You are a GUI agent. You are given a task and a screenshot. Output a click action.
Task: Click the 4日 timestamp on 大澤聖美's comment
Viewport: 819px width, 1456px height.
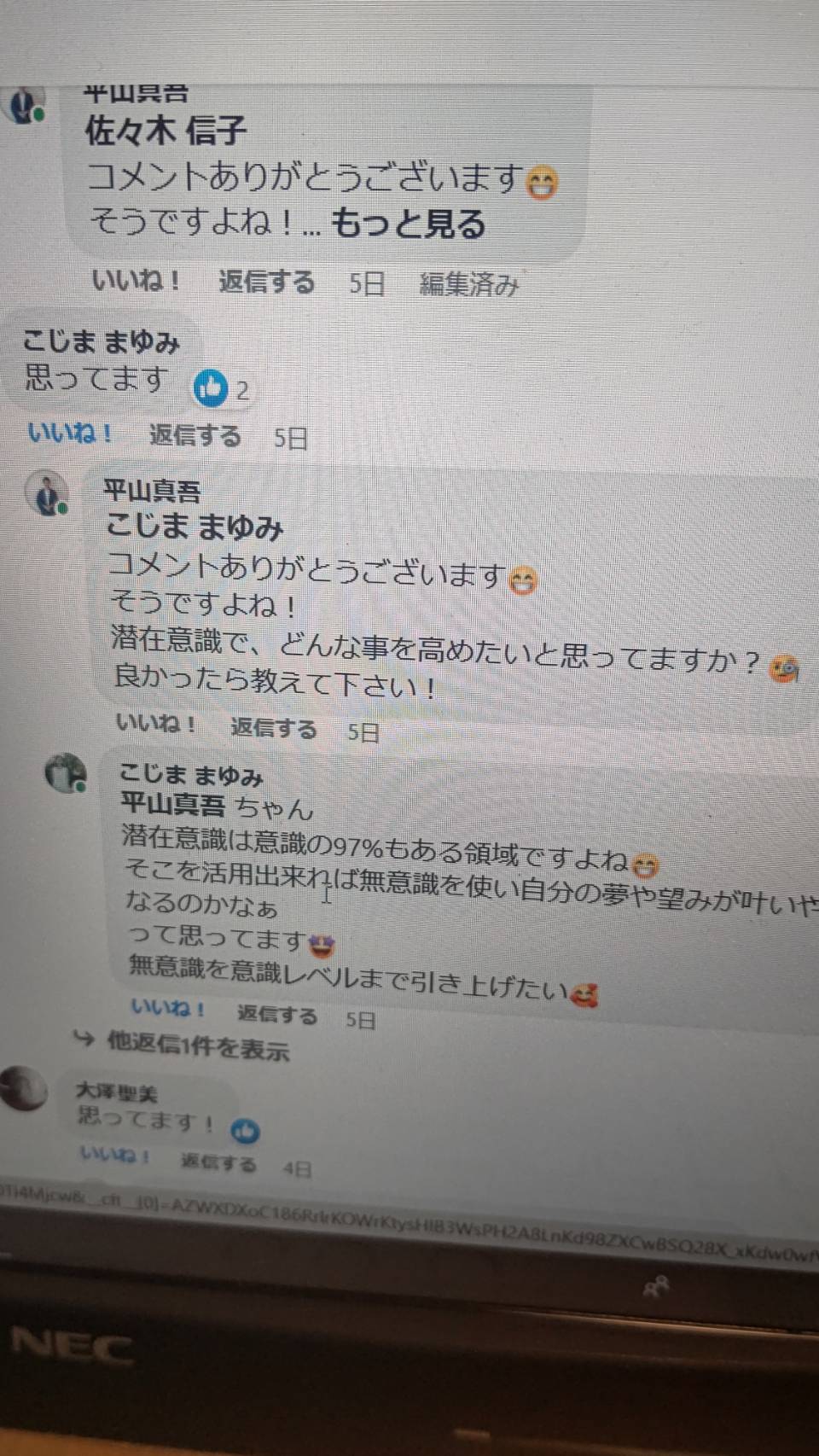[297, 1168]
